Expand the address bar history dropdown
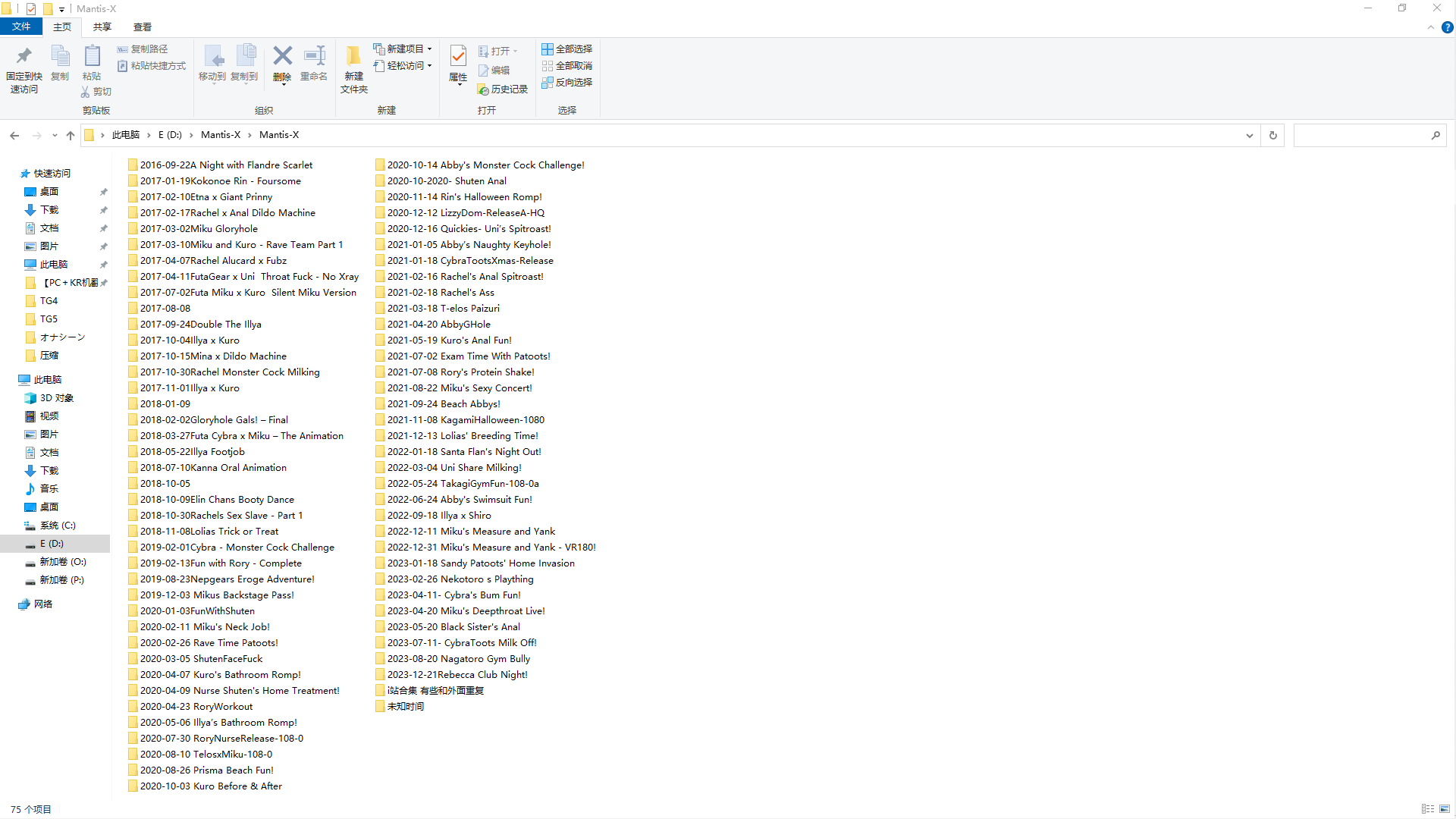 point(1249,135)
